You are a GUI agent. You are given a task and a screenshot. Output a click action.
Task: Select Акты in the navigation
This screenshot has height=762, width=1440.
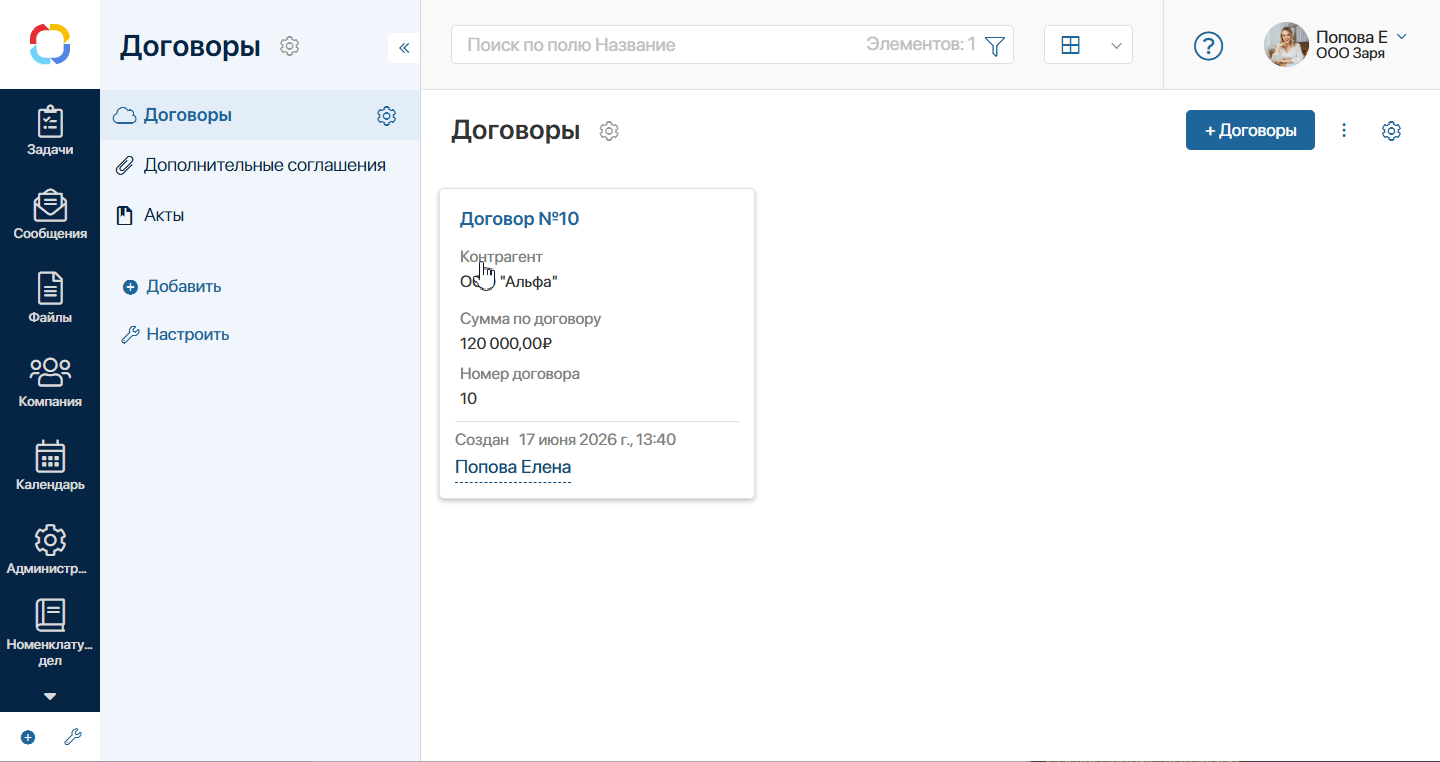pos(164,215)
